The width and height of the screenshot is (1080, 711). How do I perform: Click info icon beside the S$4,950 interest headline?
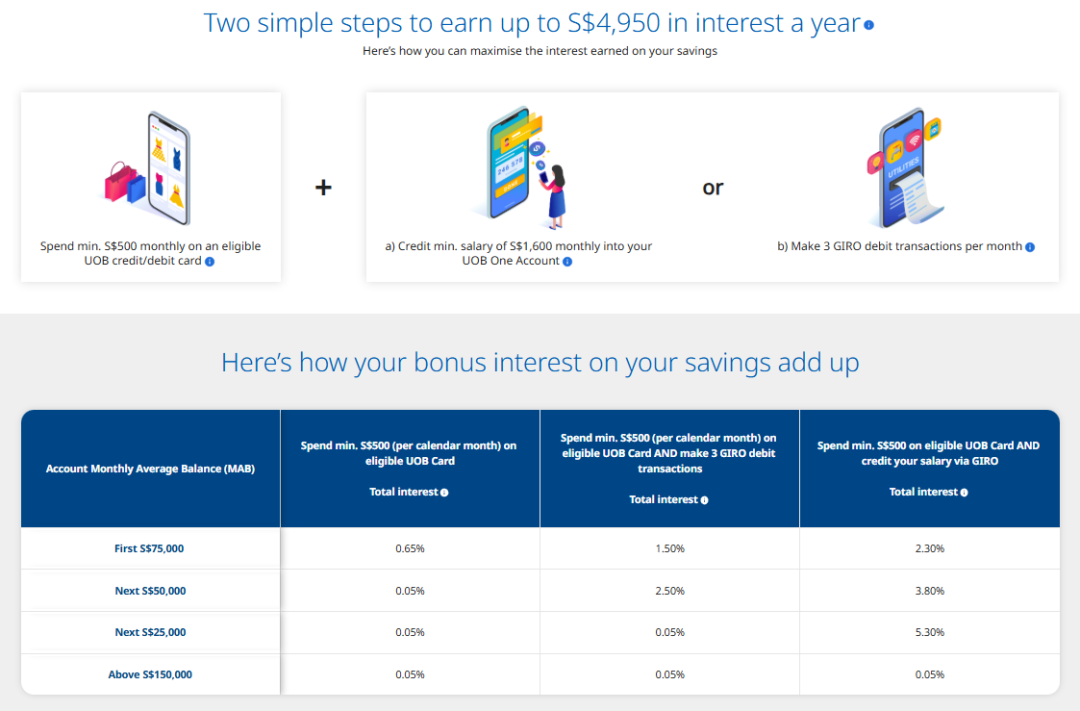pyautogui.click(x=869, y=25)
